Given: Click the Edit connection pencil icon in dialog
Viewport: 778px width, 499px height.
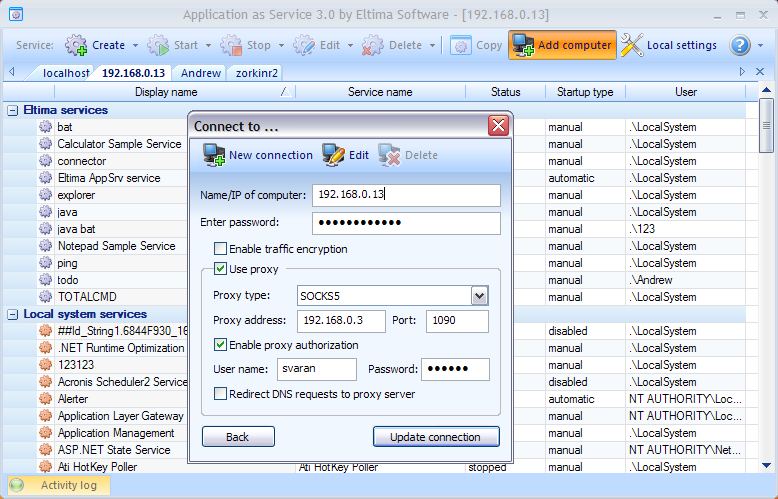Looking at the screenshot, I should pyautogui.click(x=333, y=155).
